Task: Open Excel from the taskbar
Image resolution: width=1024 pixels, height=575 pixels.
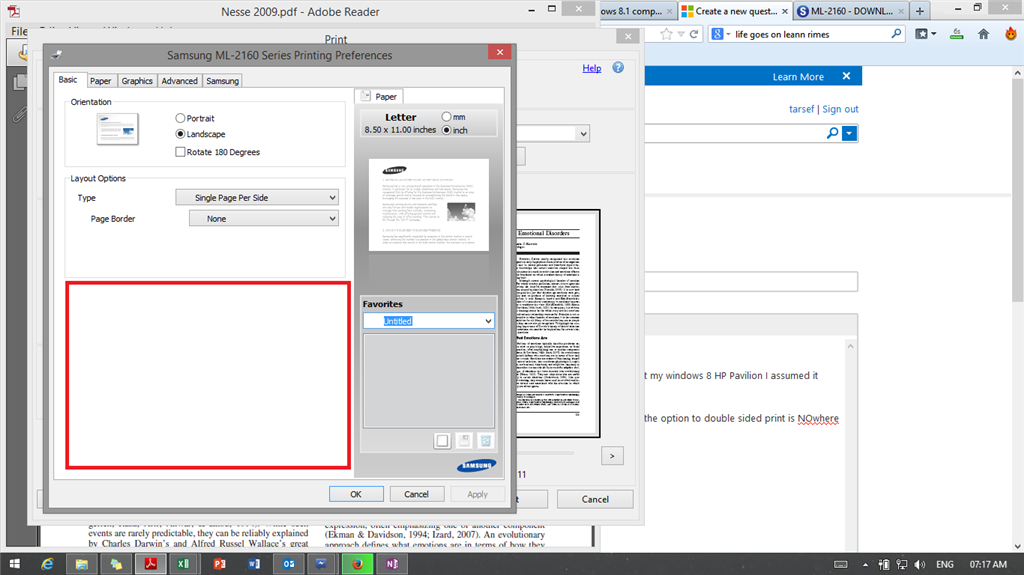Action: click(x=184, y=564)
